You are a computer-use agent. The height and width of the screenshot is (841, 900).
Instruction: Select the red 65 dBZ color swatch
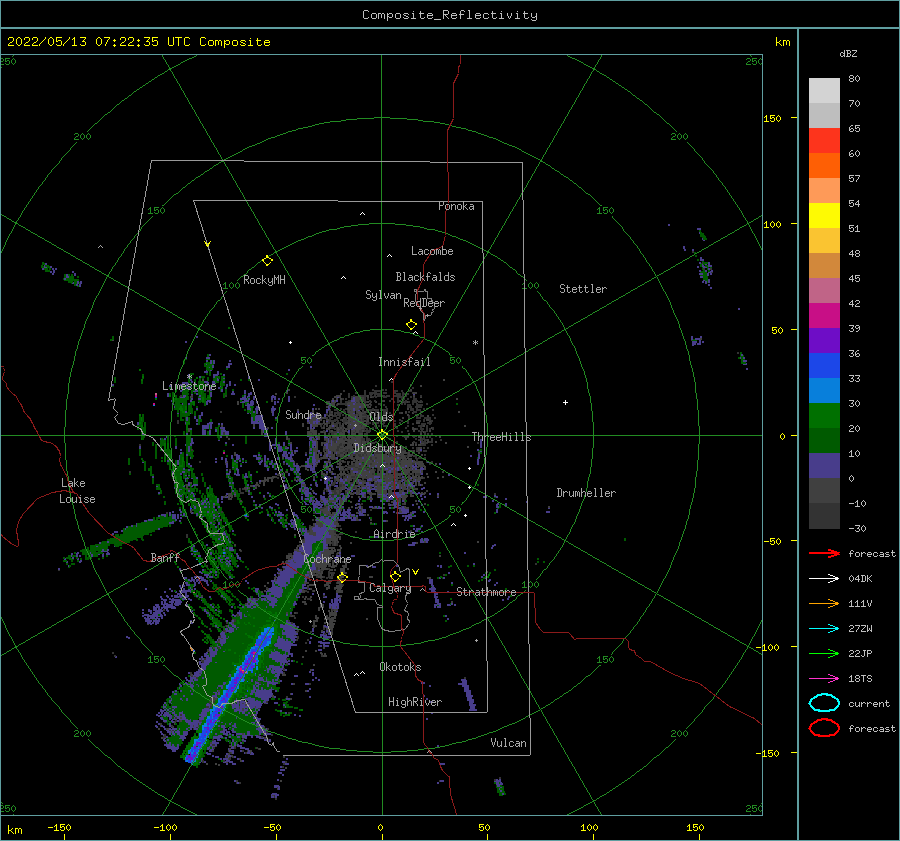[824, 141]
